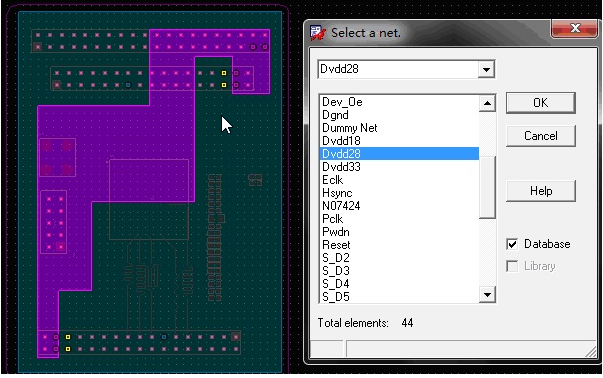Click the Dvdd28 net name field
603x378 pixels.
398,70
